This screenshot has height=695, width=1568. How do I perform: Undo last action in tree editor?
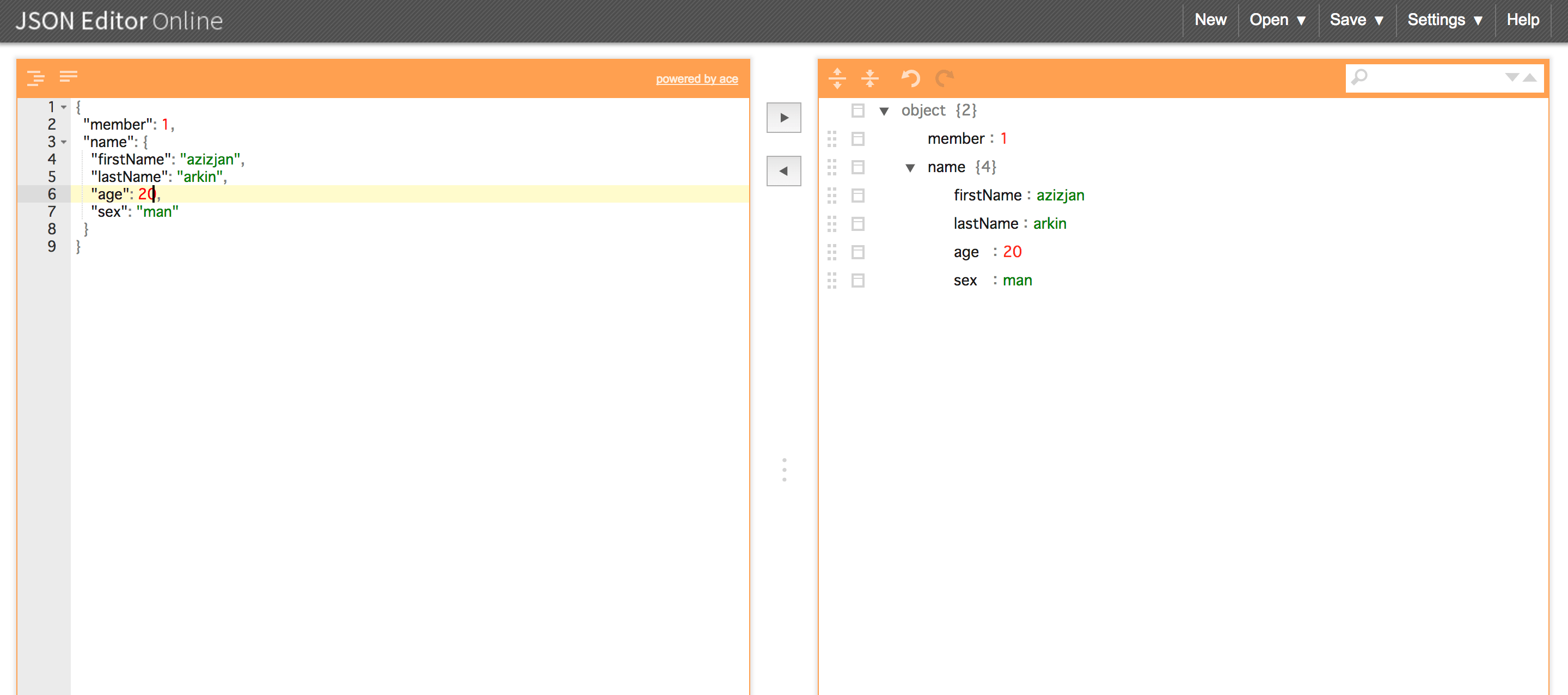911,78
